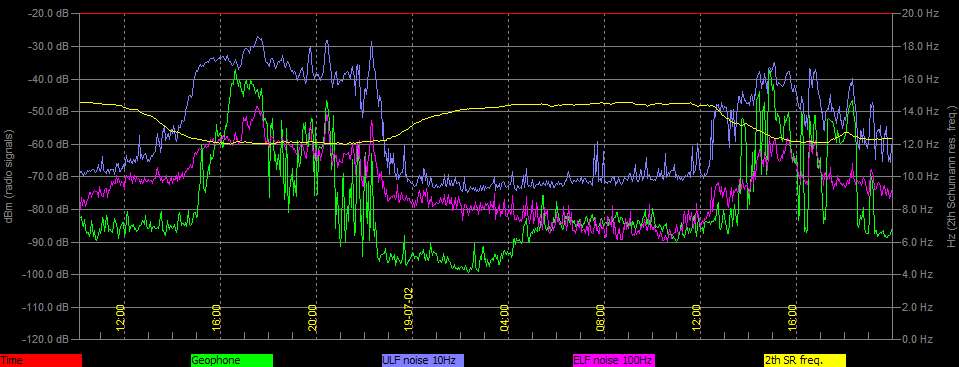Screen dimensions: 959x367
Task: Click the ULF noise 10Hz legend swatch
Action: tap(423, 360)
